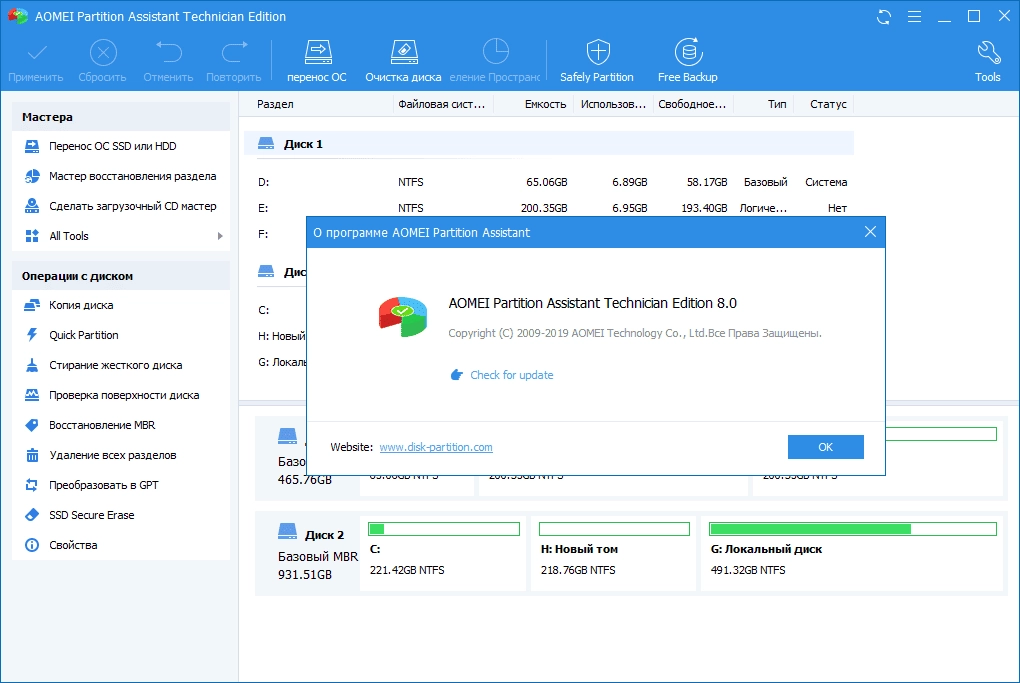Select the C: 221.42GB NTFS partition block
Viewport: 1020px width, 683px height.
pyautogui.click(x=443, y=554)
